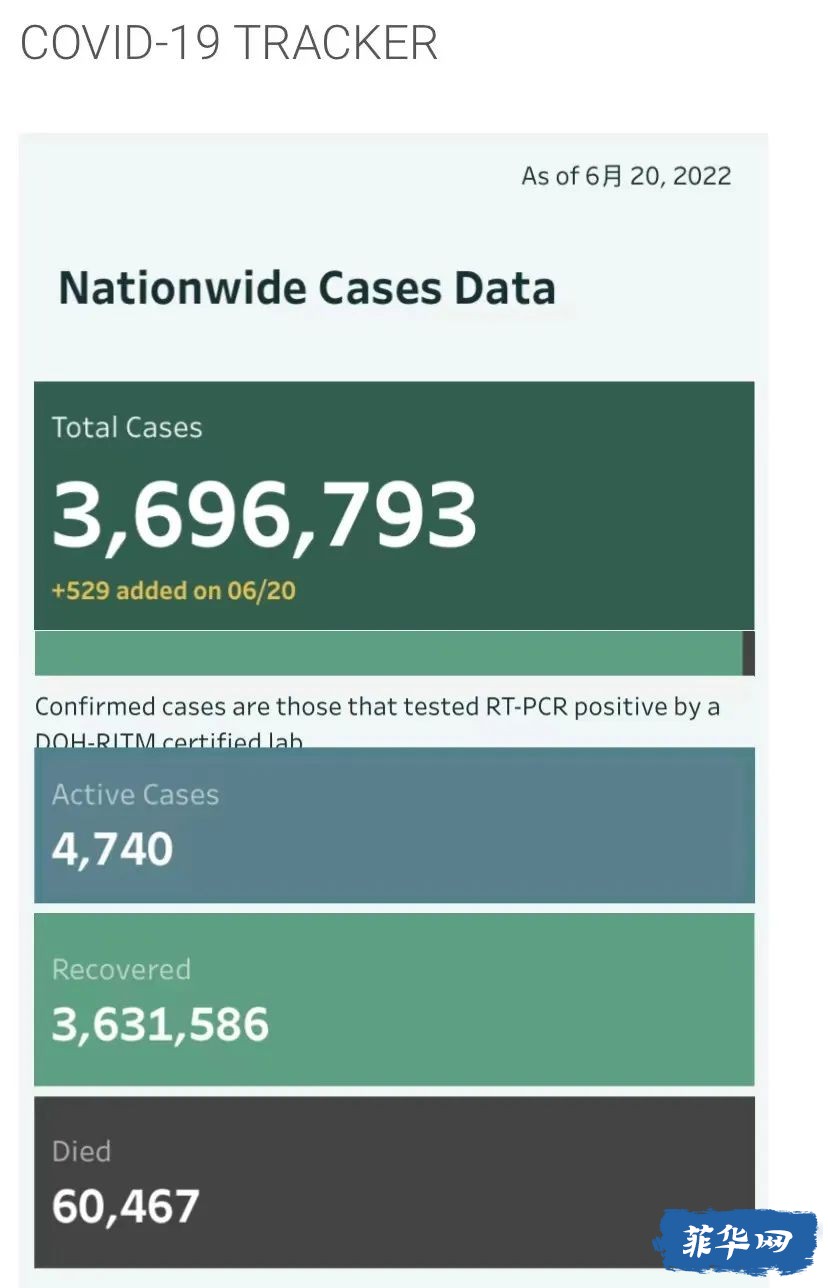Click the partially hidden DOH-RITM certified lab line
The height and width of the screenshot is (1288, 828).
click(x=168, y=740)
